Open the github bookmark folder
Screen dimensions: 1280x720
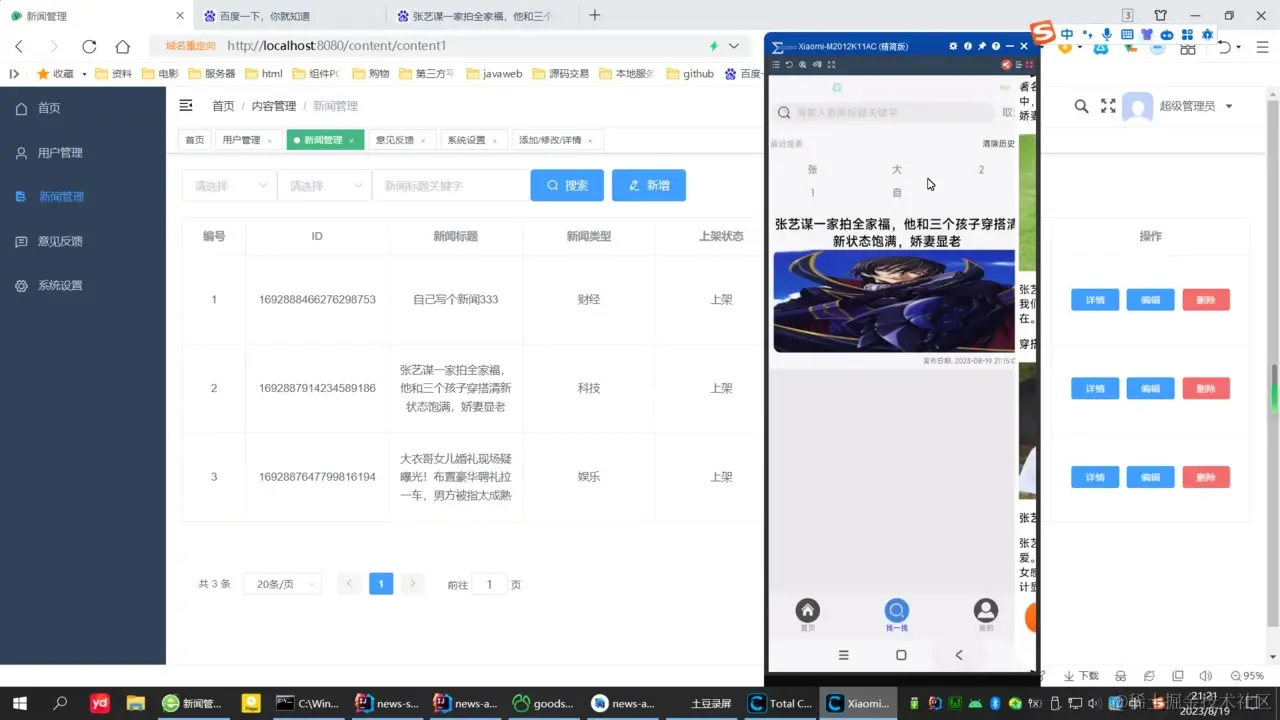coord(690,74)
